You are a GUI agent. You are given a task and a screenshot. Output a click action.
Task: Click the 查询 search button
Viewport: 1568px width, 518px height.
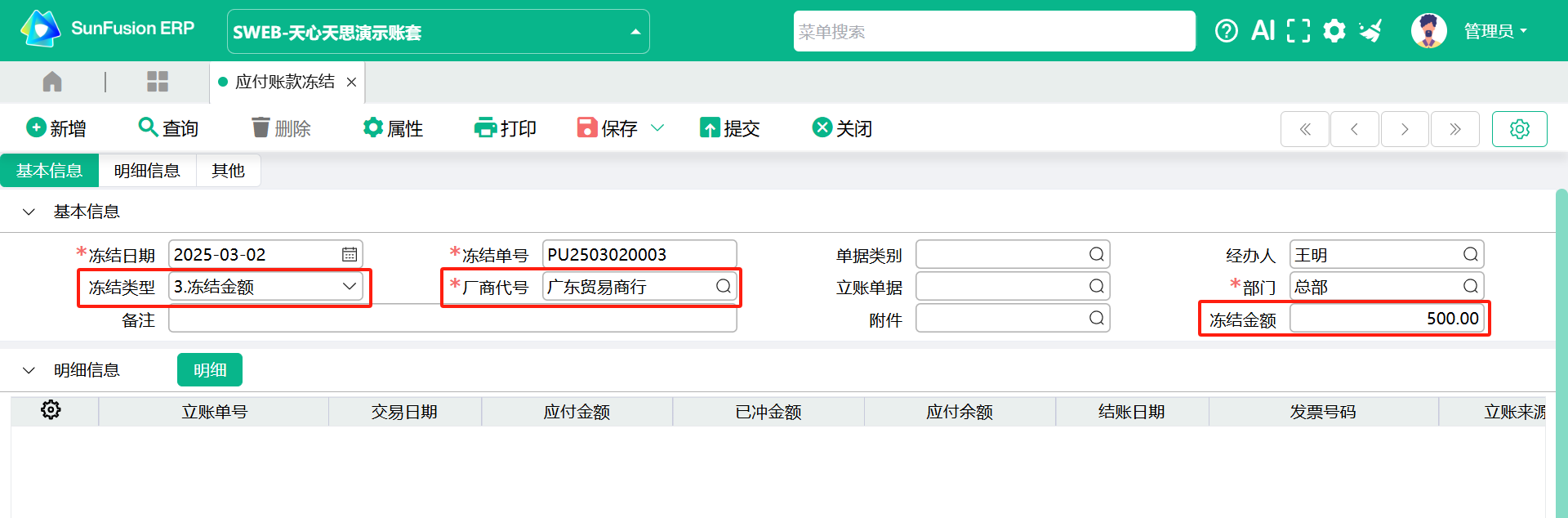tap(168, 128)
